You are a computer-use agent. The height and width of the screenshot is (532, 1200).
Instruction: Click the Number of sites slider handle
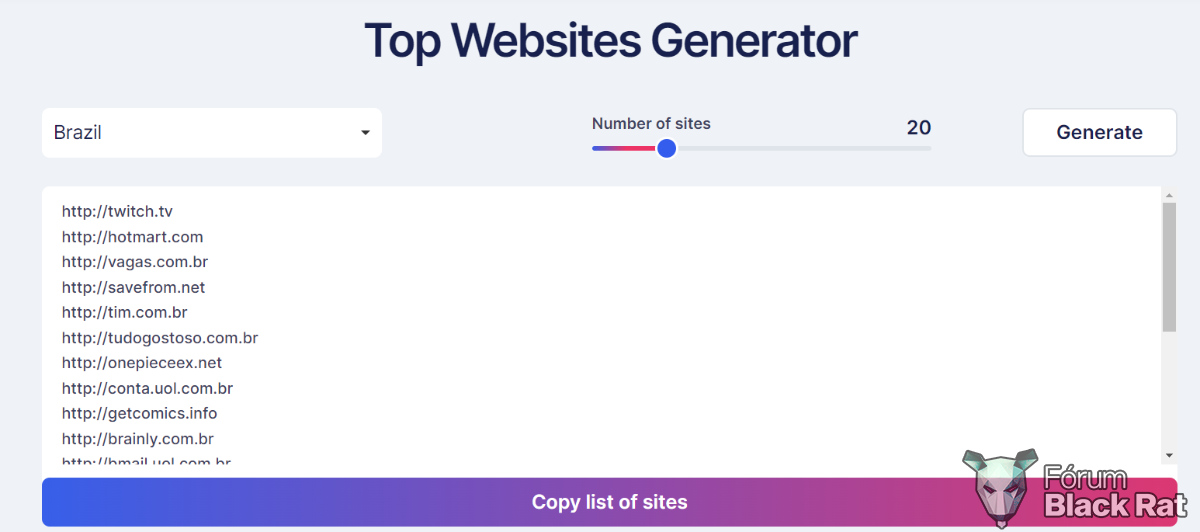coord(667,148)
